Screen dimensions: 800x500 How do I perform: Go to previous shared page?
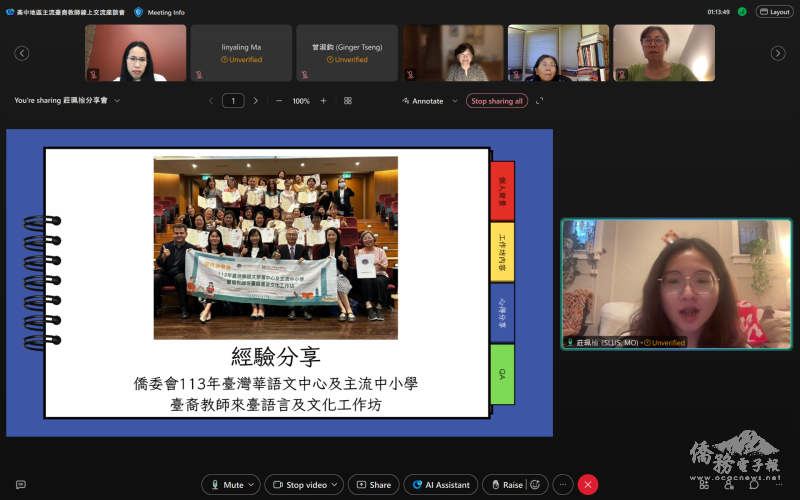(211, 101)
